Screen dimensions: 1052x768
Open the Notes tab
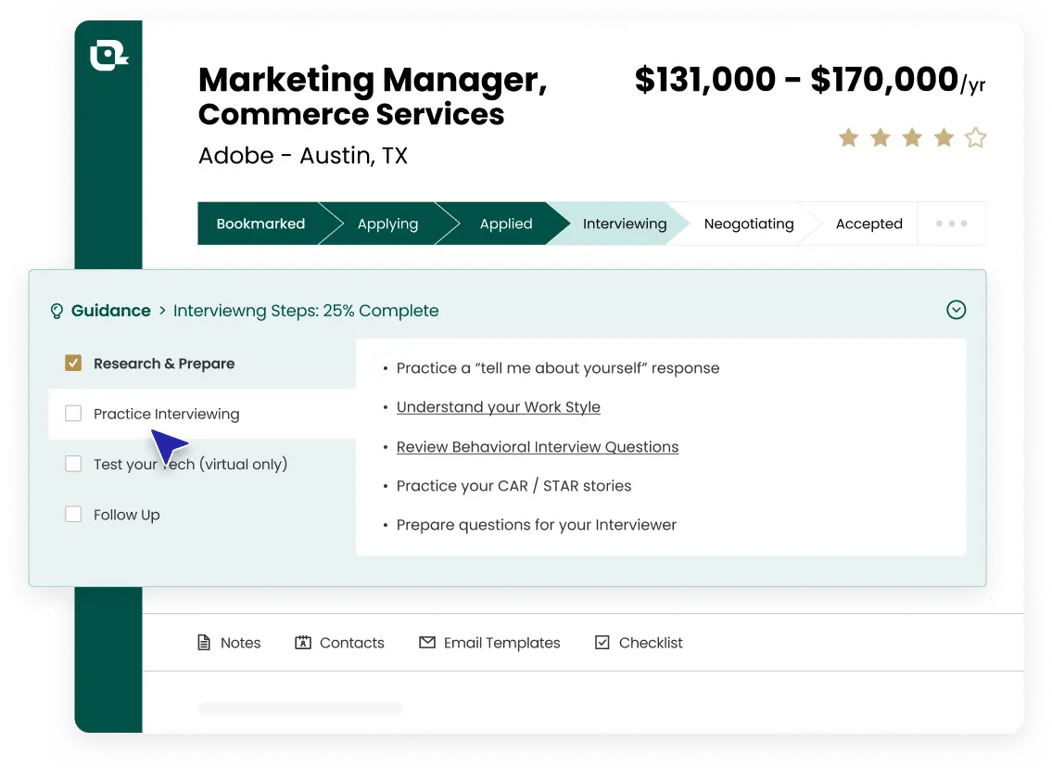[229, 643]
